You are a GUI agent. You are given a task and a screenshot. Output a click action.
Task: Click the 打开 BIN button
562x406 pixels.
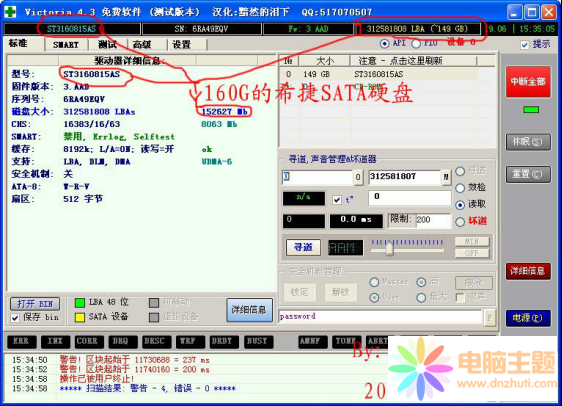click(x=35, y=304)
